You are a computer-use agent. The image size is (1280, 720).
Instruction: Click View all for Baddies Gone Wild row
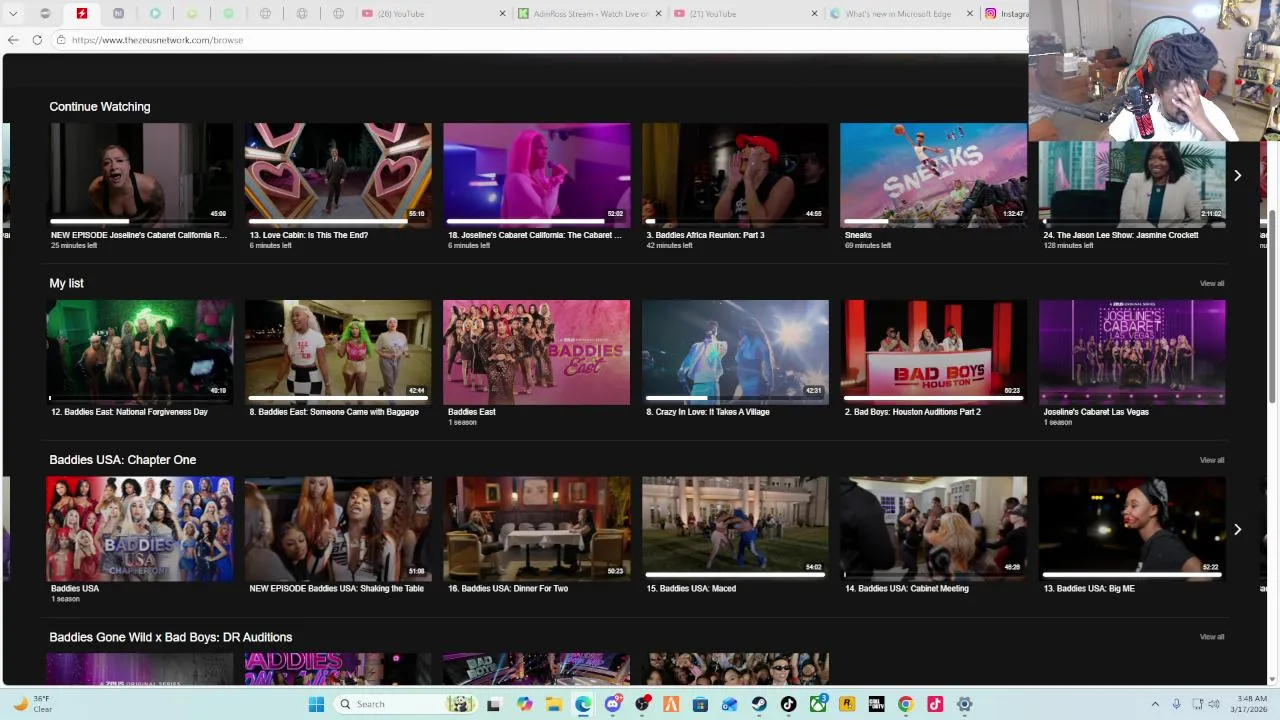(x=1211, y=637)
